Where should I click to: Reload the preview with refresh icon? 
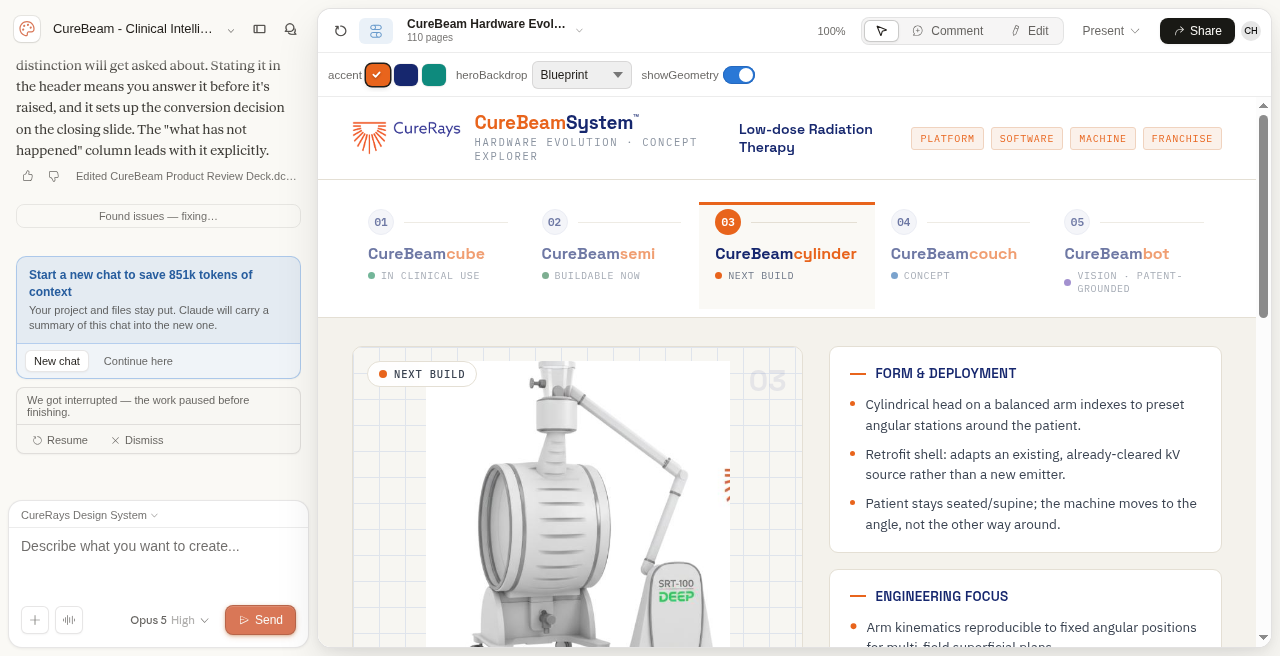[341, 31]
